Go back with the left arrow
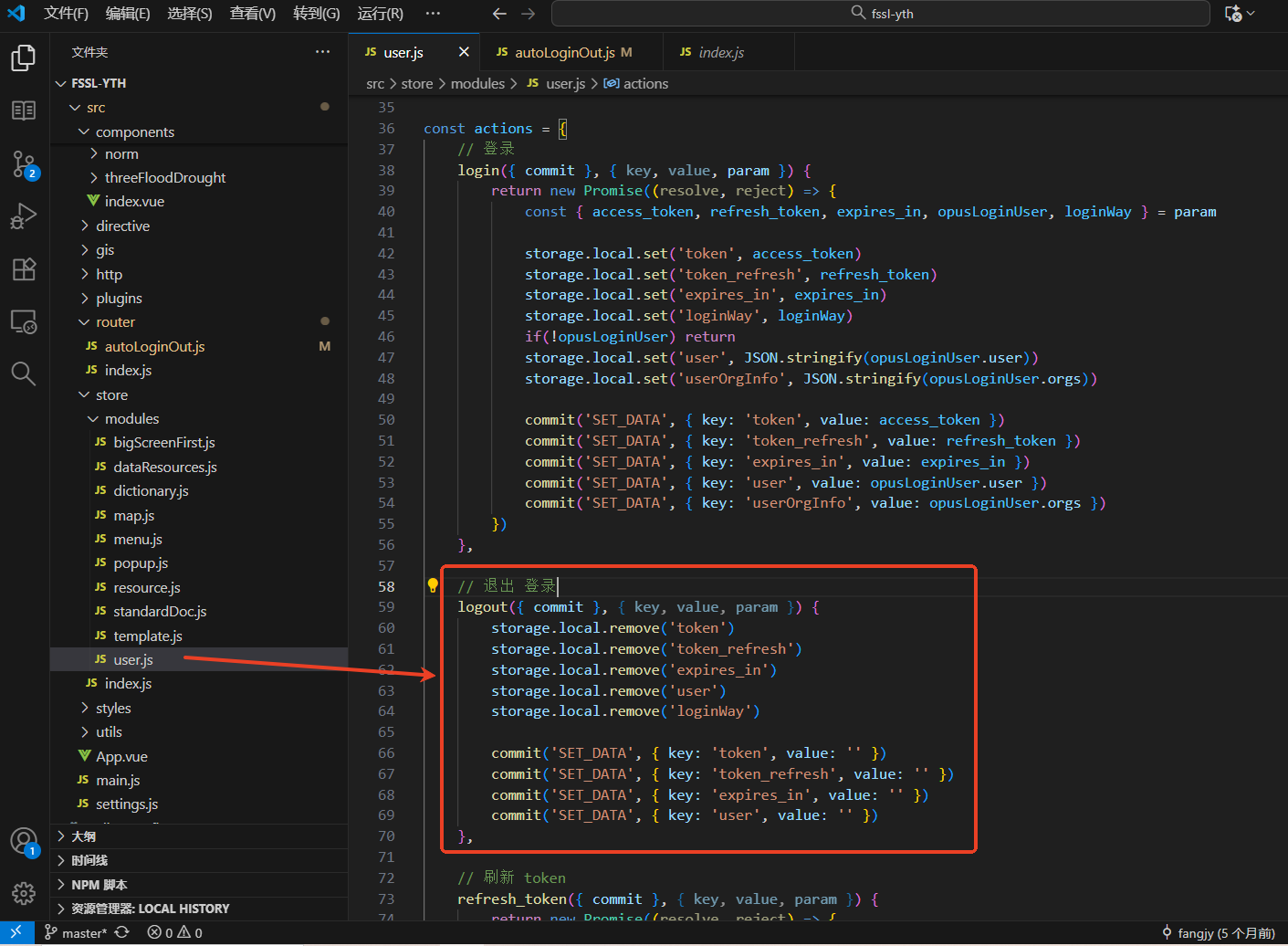1288x946 pixels. point(499,14)
